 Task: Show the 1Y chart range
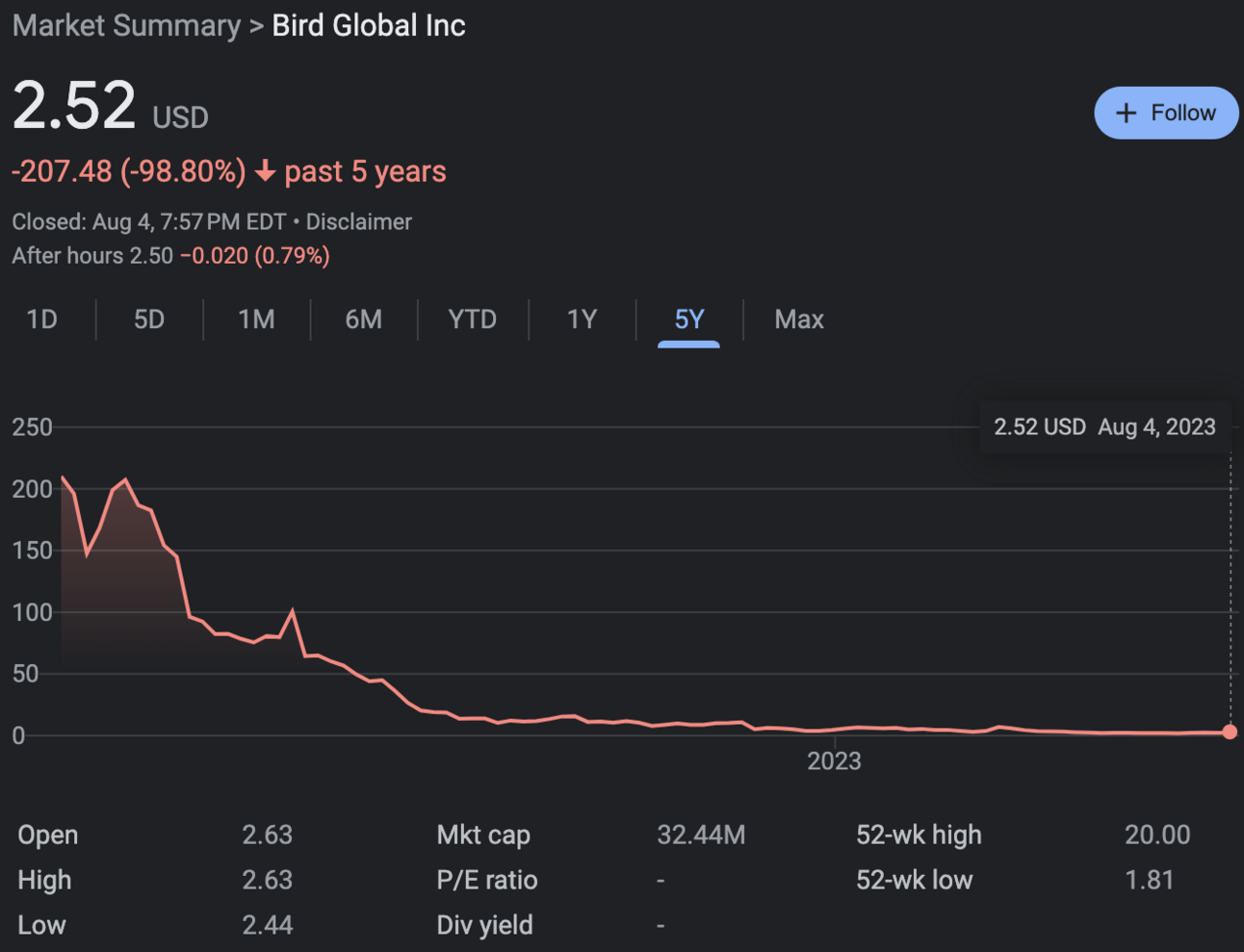[582, 320]
